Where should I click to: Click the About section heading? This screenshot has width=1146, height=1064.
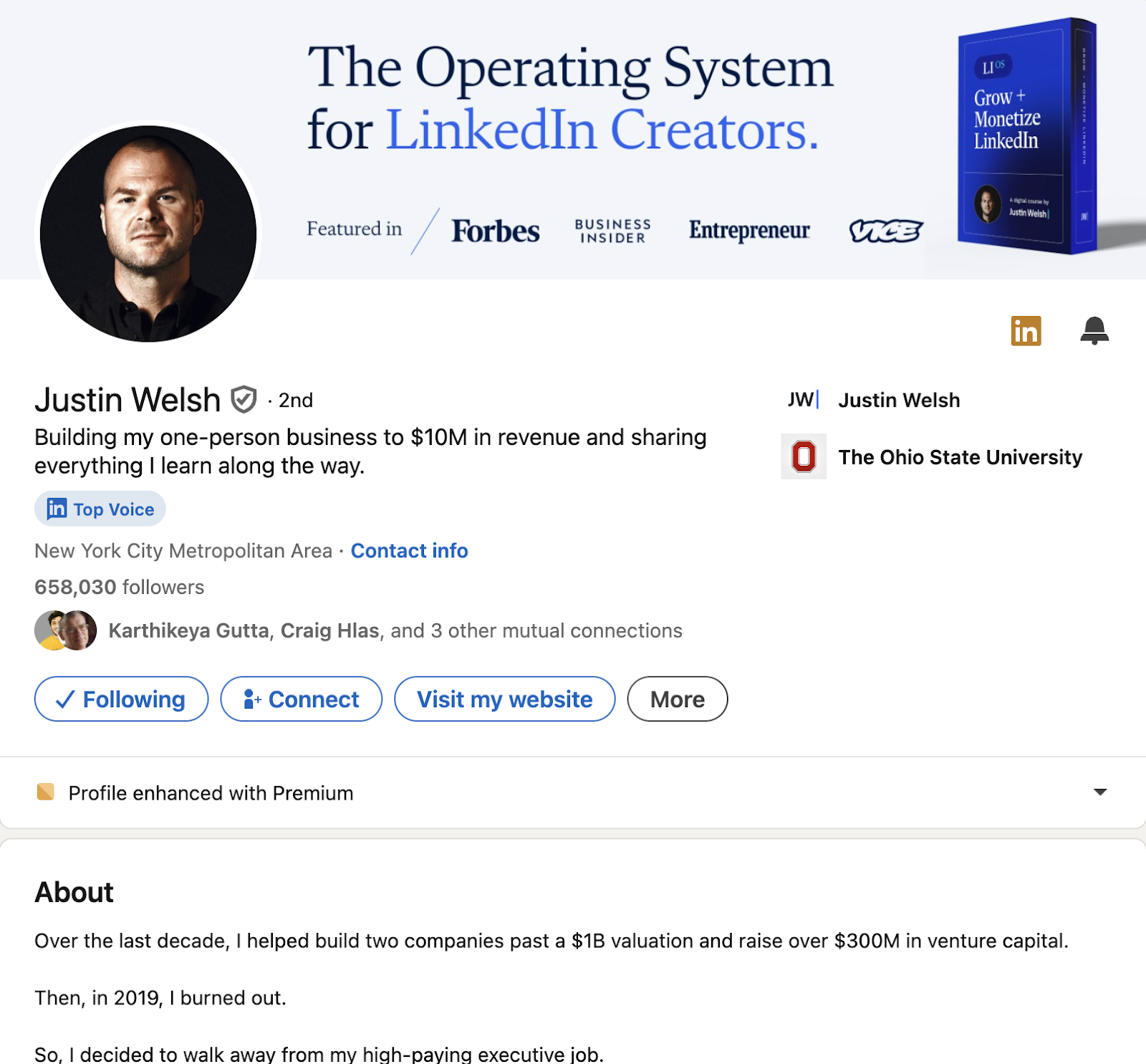(74, 892)
